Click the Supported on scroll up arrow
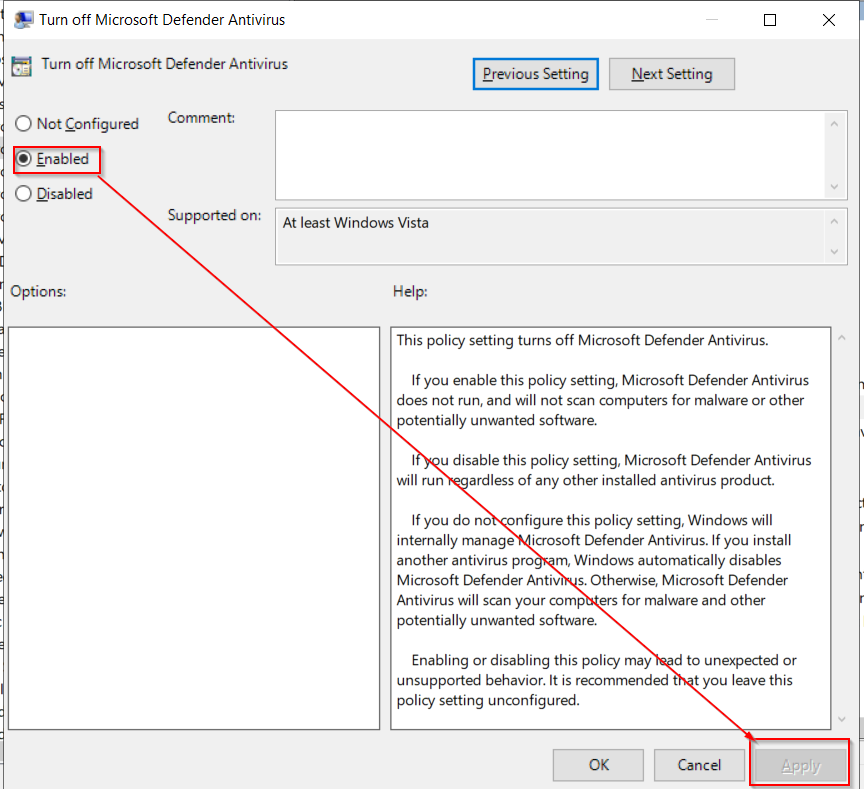Image resolution: width=864 pixels, height=789 pixels. click(x=834, y=221)
